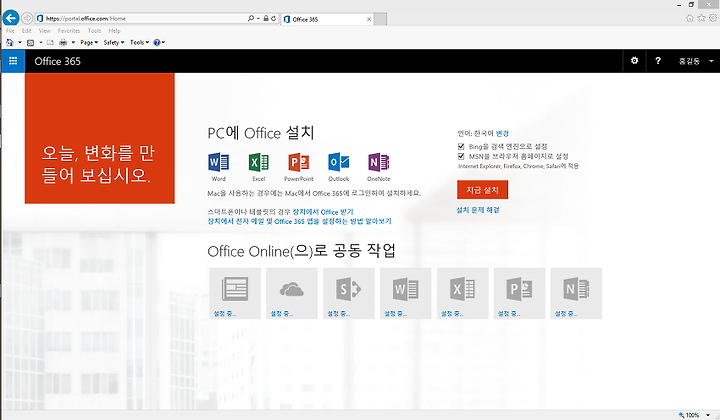Expand the command bar Help icon dropdown
Viewport: 720px width, 420px height.
coord(159,42)
